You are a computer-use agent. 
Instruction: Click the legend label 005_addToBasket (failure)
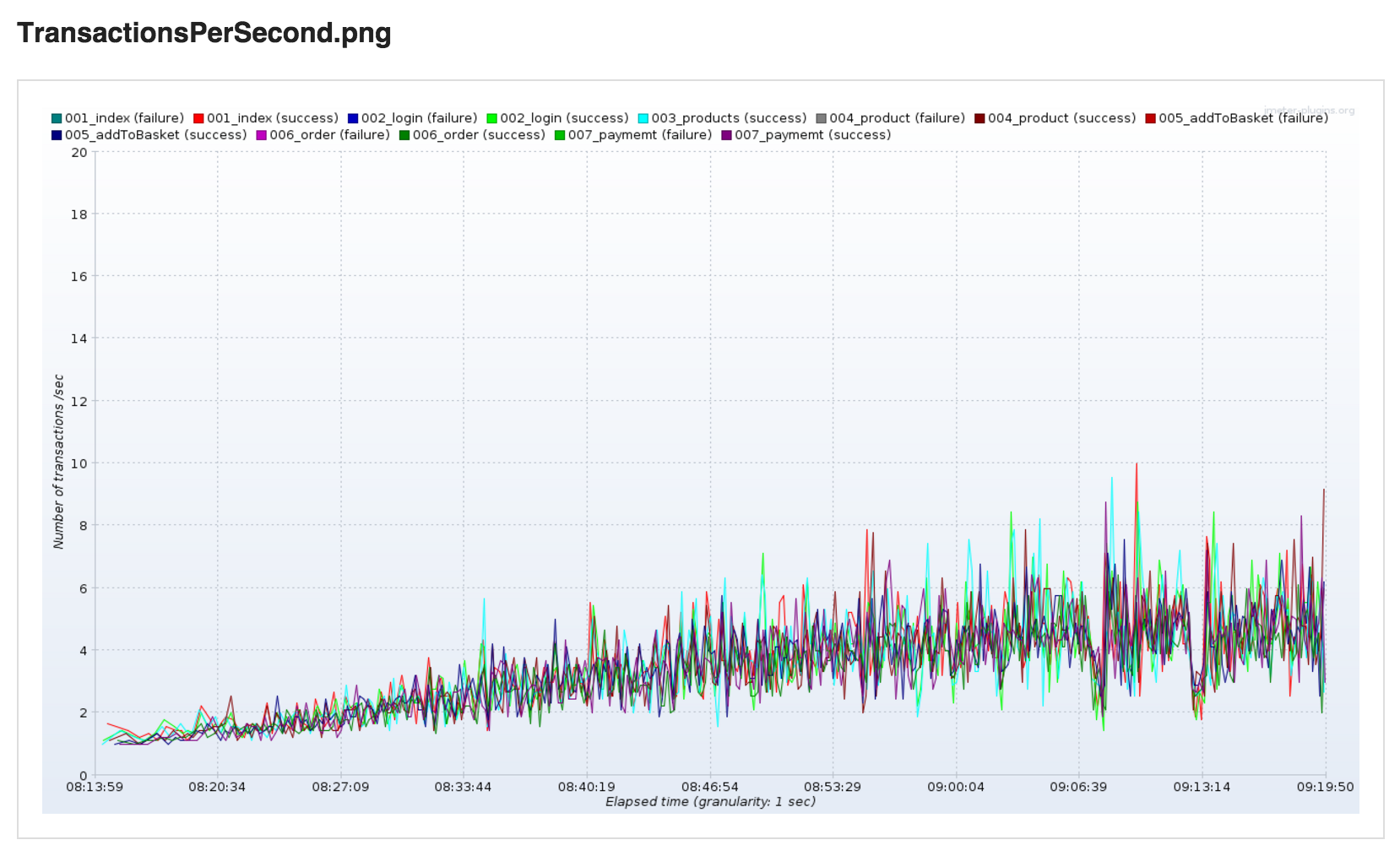1243,118
